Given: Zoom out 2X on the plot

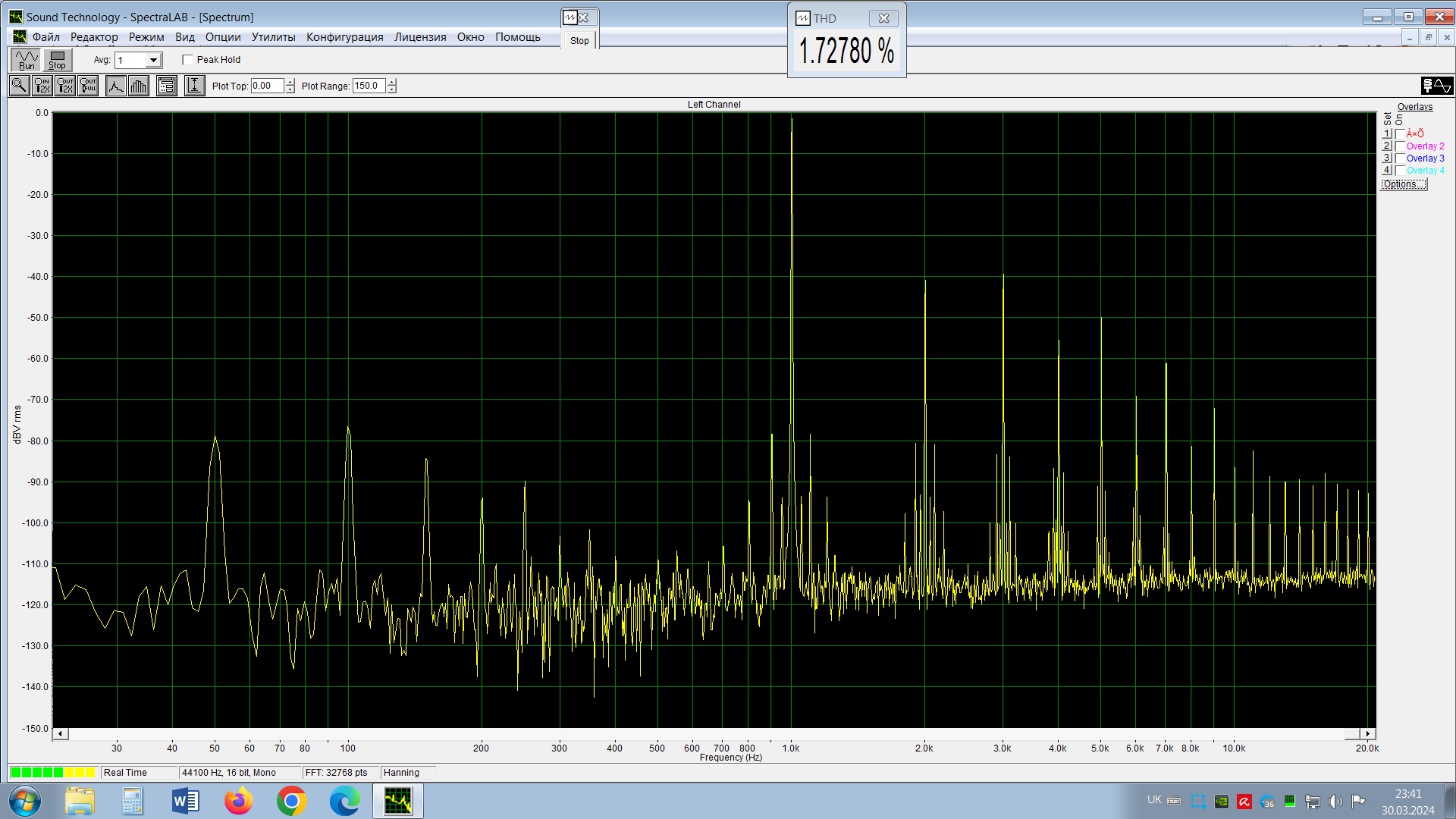Looking at the screenshot, I should point(65,86).
